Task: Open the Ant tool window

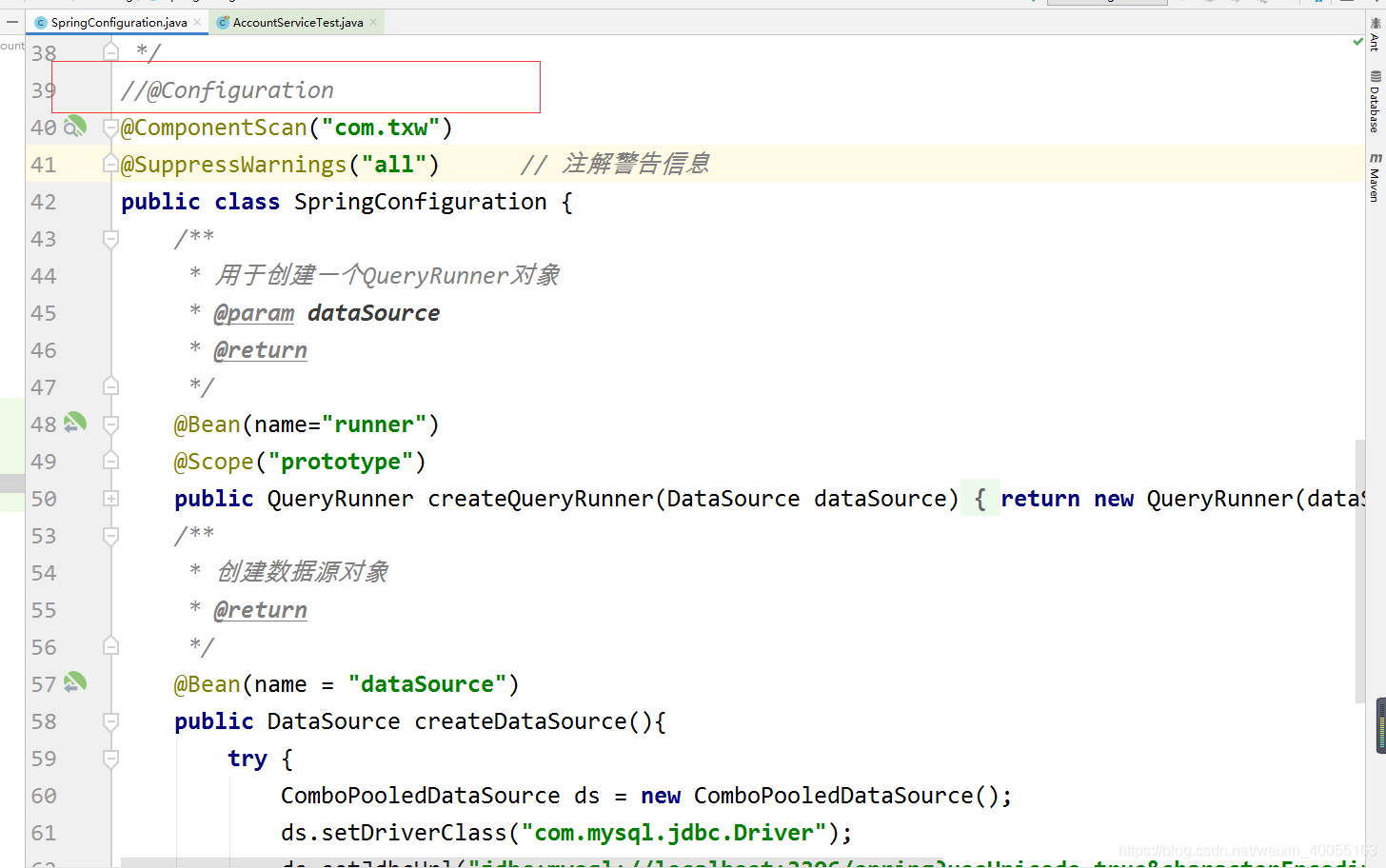Action: (1375, 34)
